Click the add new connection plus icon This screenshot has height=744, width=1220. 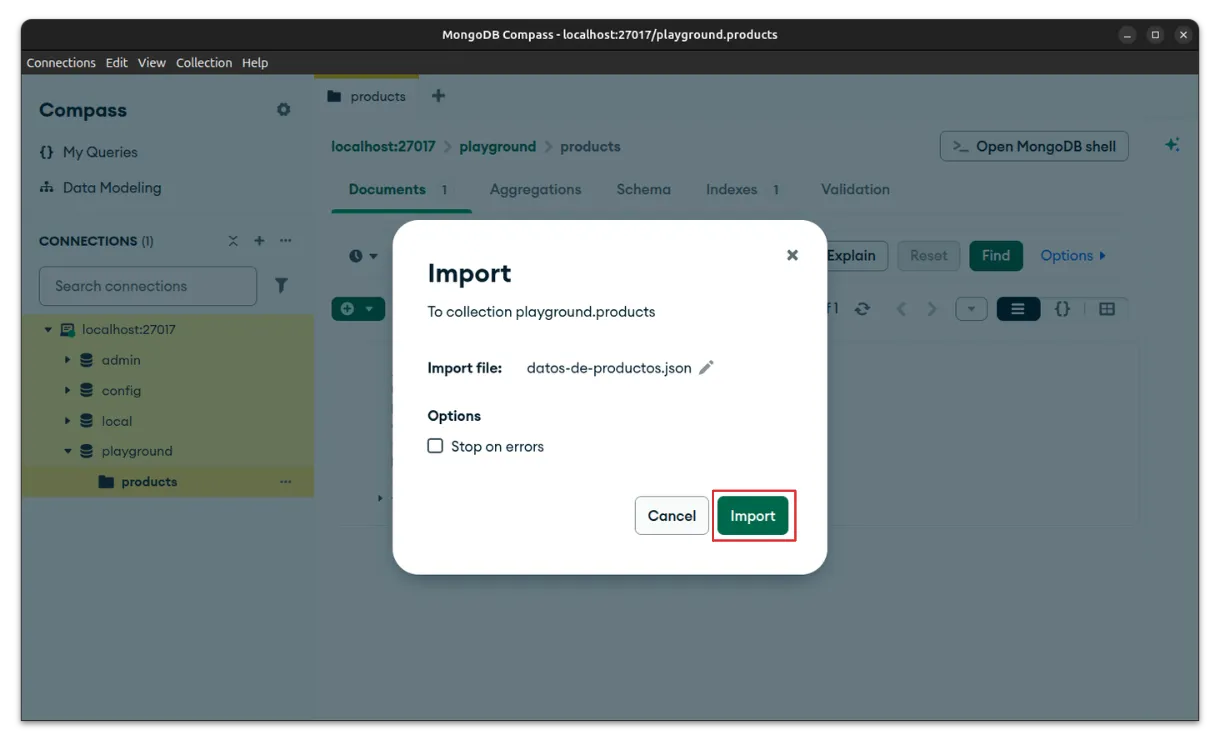click(259, 241)
